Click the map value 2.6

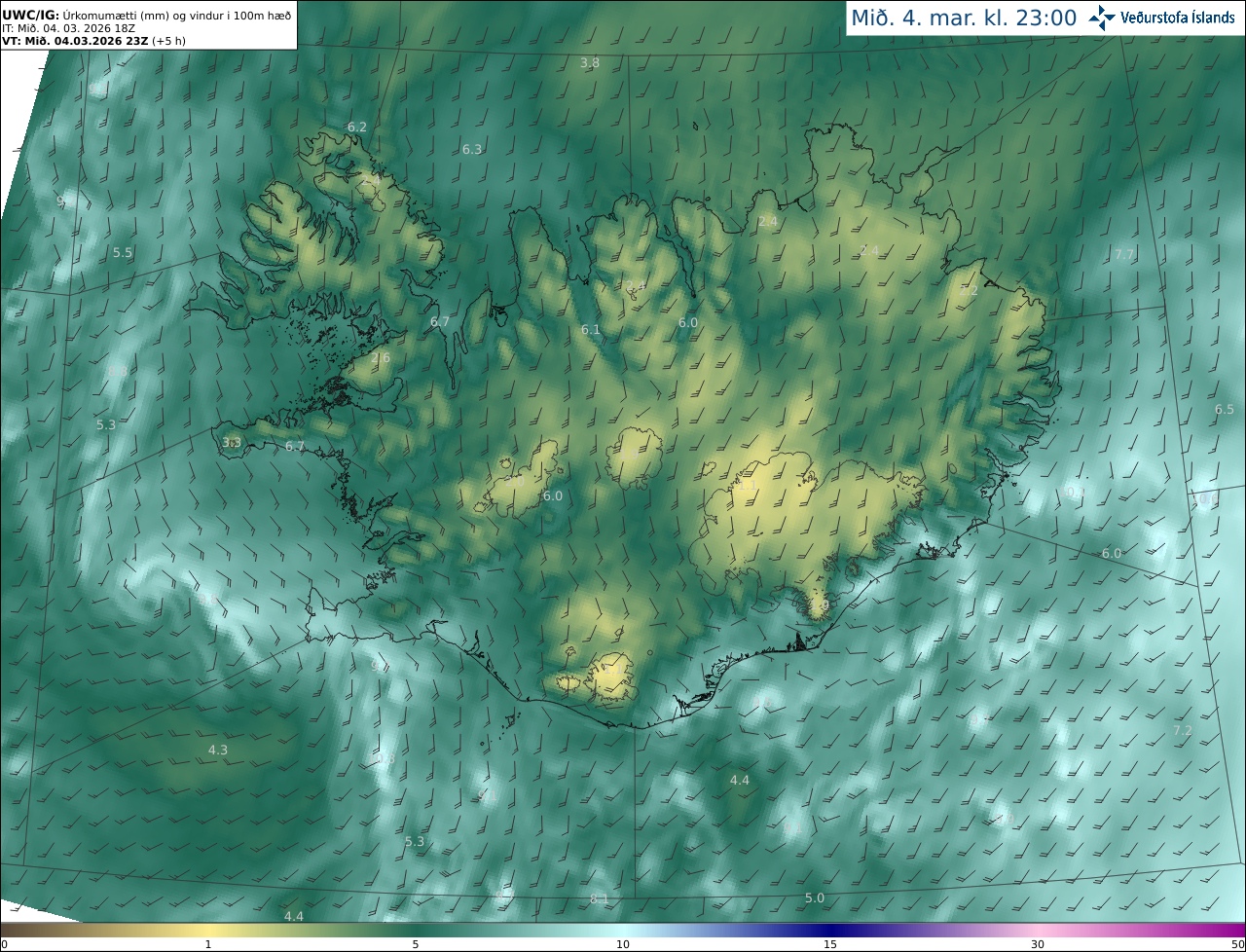point(381,357)
